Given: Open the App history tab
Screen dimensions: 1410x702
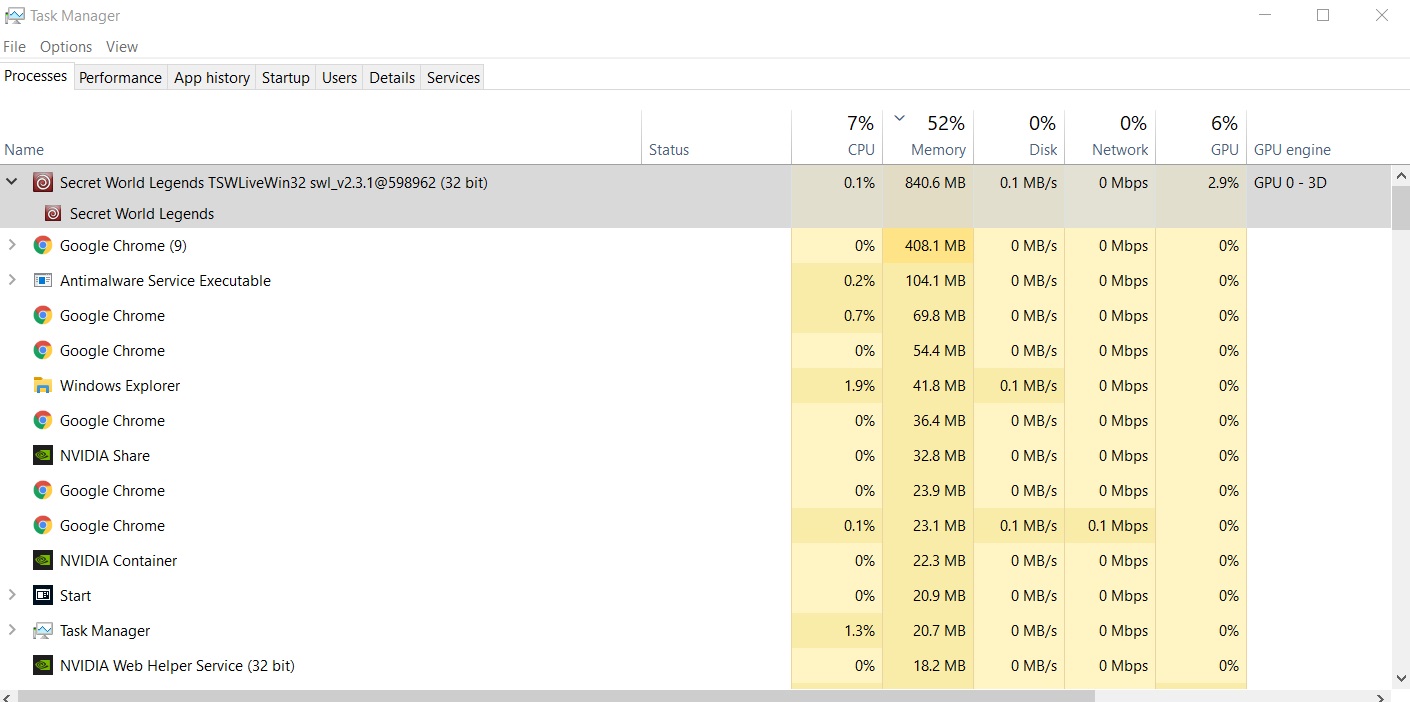Looking at the screenshot, I should 212,78.
